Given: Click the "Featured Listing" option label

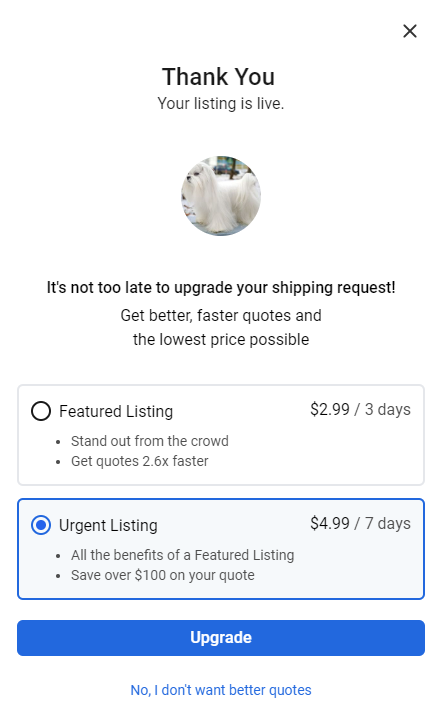Looking at the screenshot, I should pyautogui.click(x=116, y=411).
